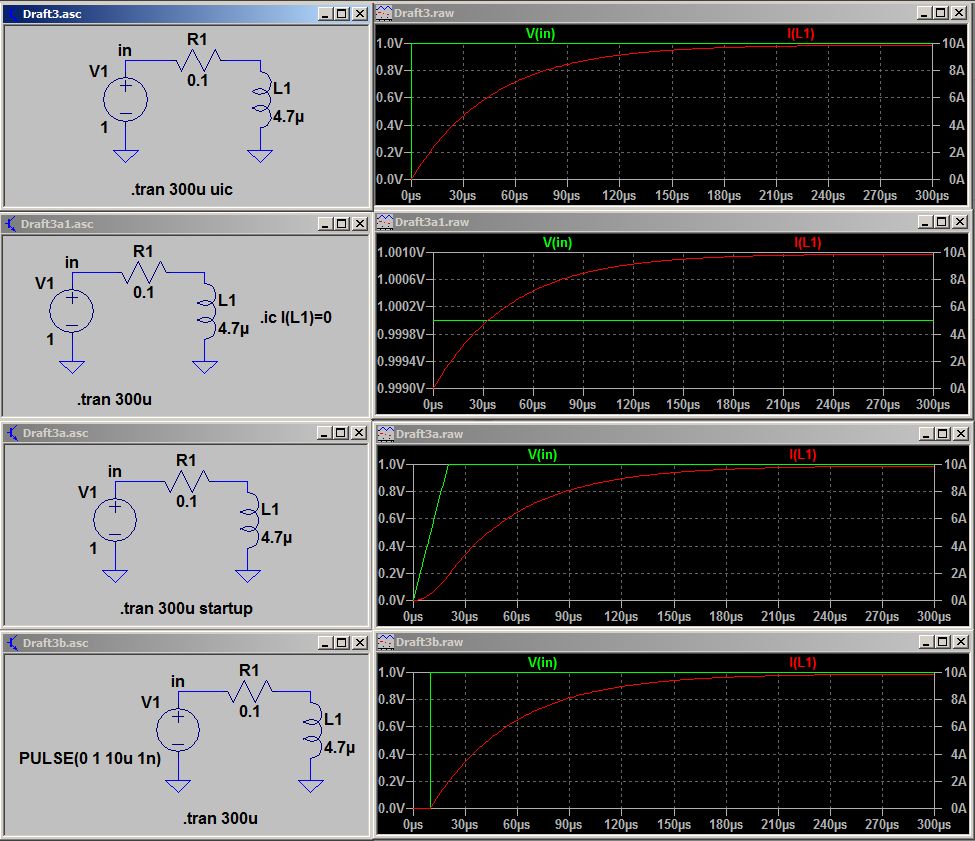This screenshot has height=841, width=975.
Task: Click the Draft3a1.raw waveform window icon
Action: coord(385,222)
